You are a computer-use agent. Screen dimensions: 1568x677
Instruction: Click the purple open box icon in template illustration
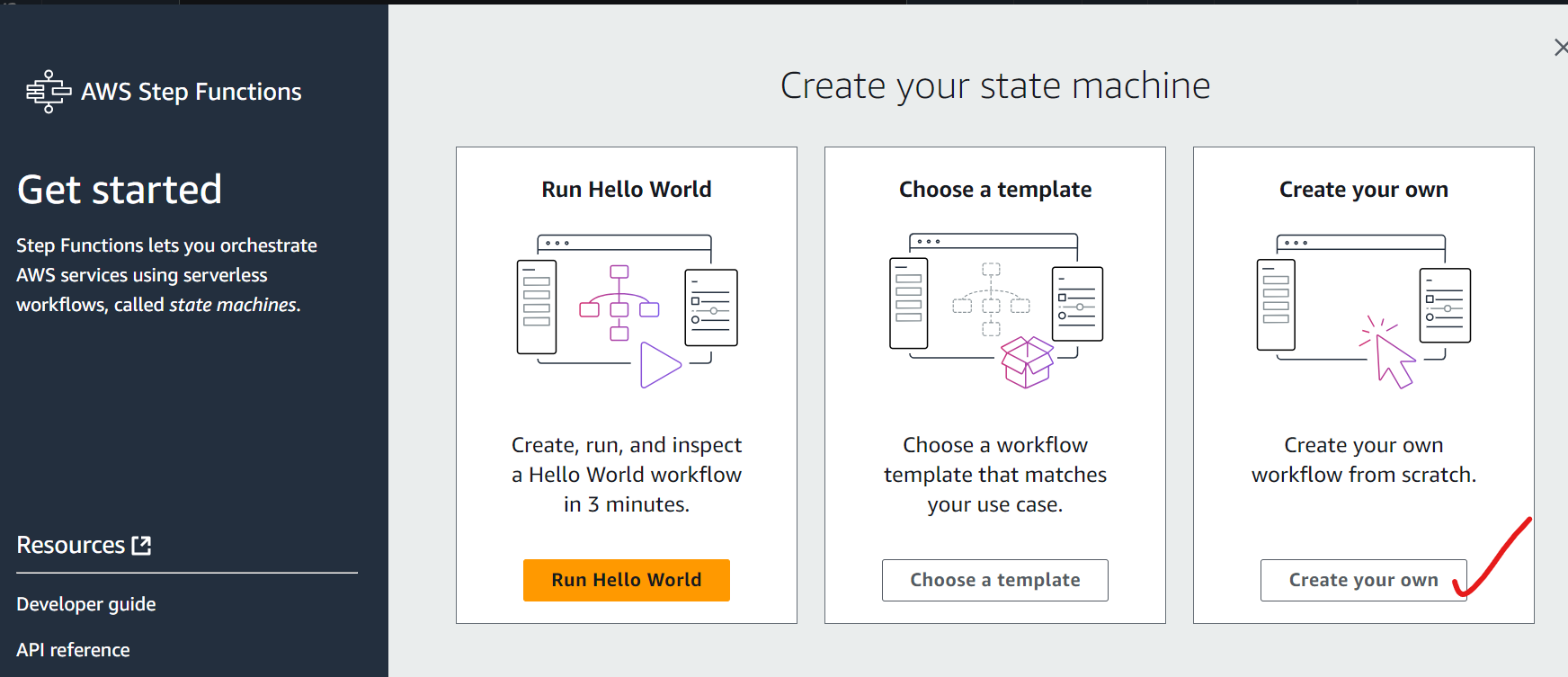click(x=1027, y=361)
